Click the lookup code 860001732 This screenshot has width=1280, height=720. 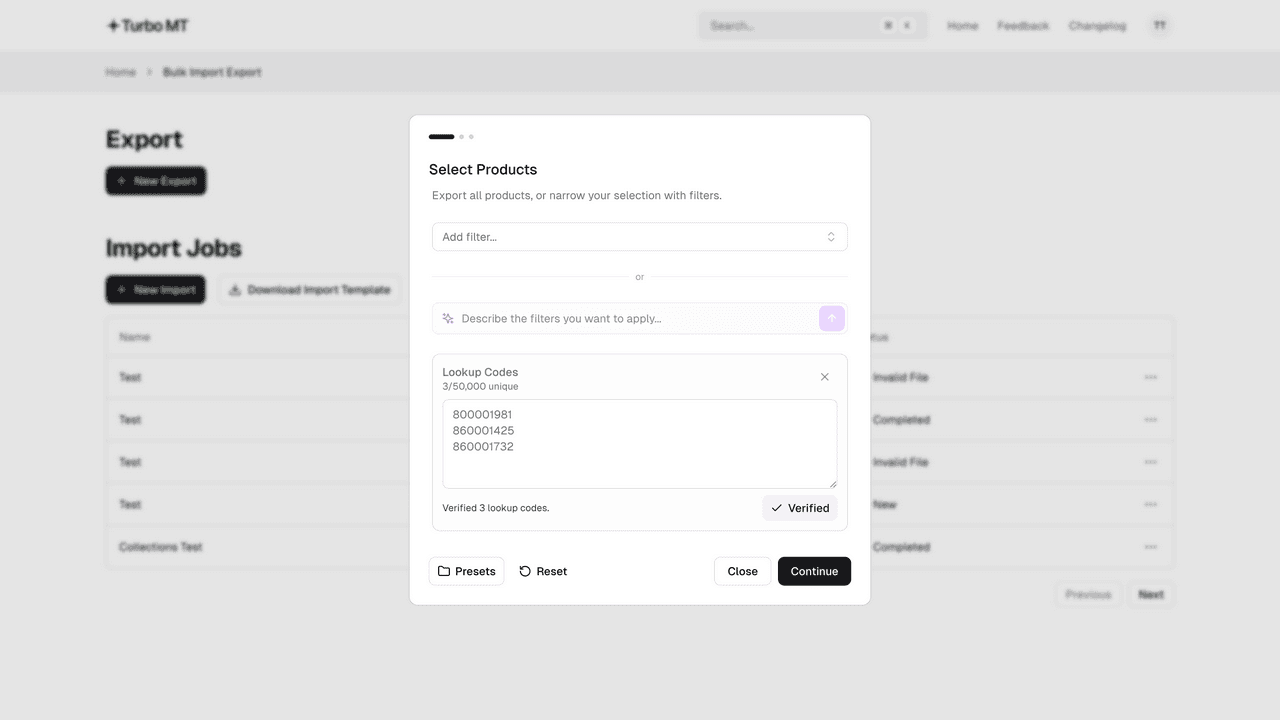[x=483, y=447]
